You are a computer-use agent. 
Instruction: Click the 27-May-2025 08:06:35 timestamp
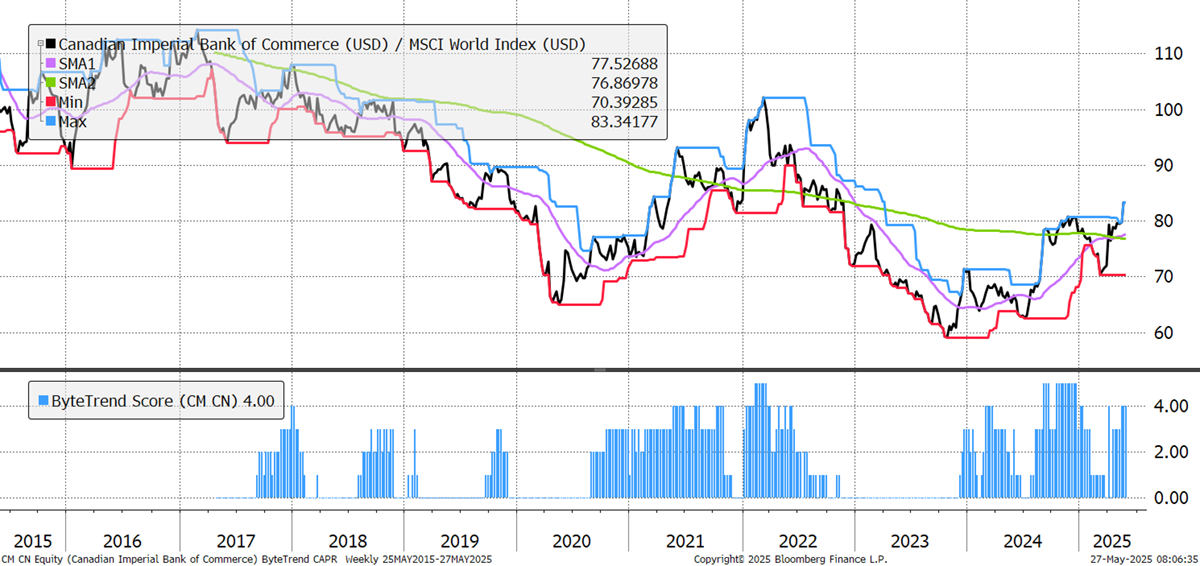(1143, 558)
